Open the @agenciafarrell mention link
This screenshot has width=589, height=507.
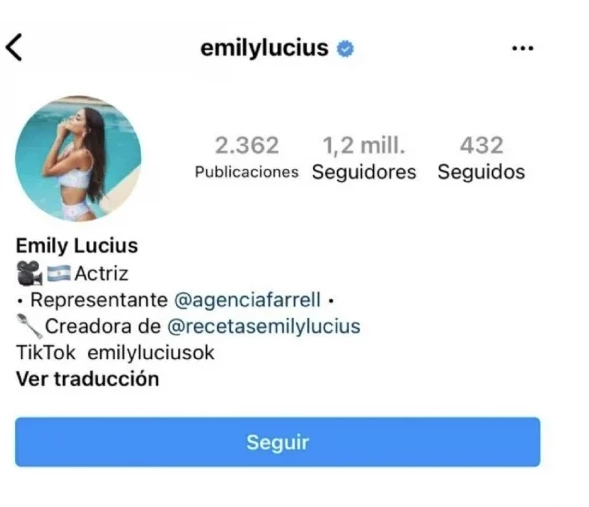click(248, 300)
